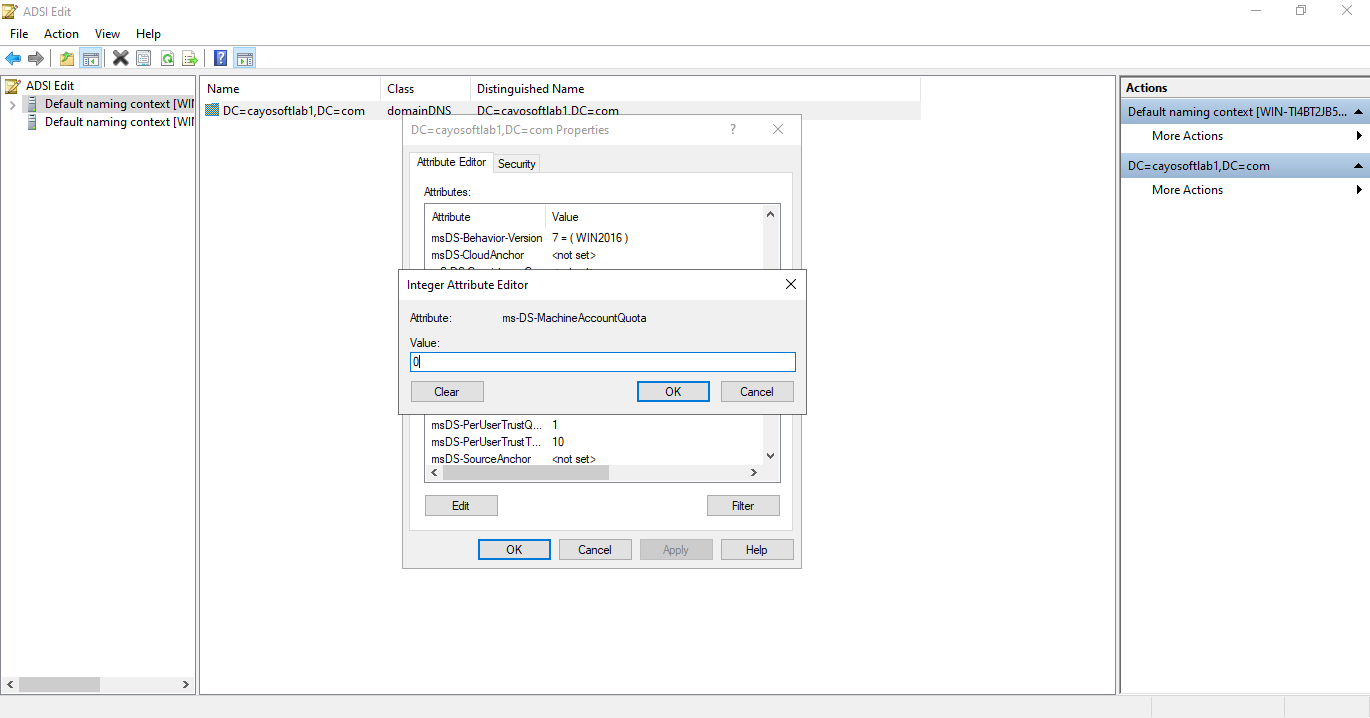Click the blue Help question mark icon
This screenshot has height=718, width=1370.
click(220, 58)
